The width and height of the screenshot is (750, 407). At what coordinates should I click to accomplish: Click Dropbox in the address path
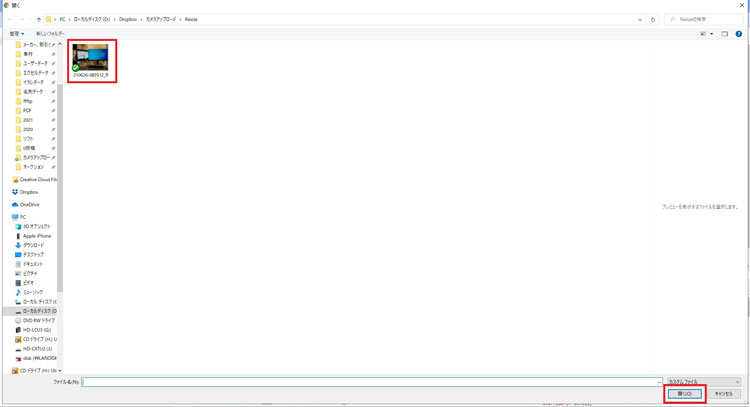[128, 20]
